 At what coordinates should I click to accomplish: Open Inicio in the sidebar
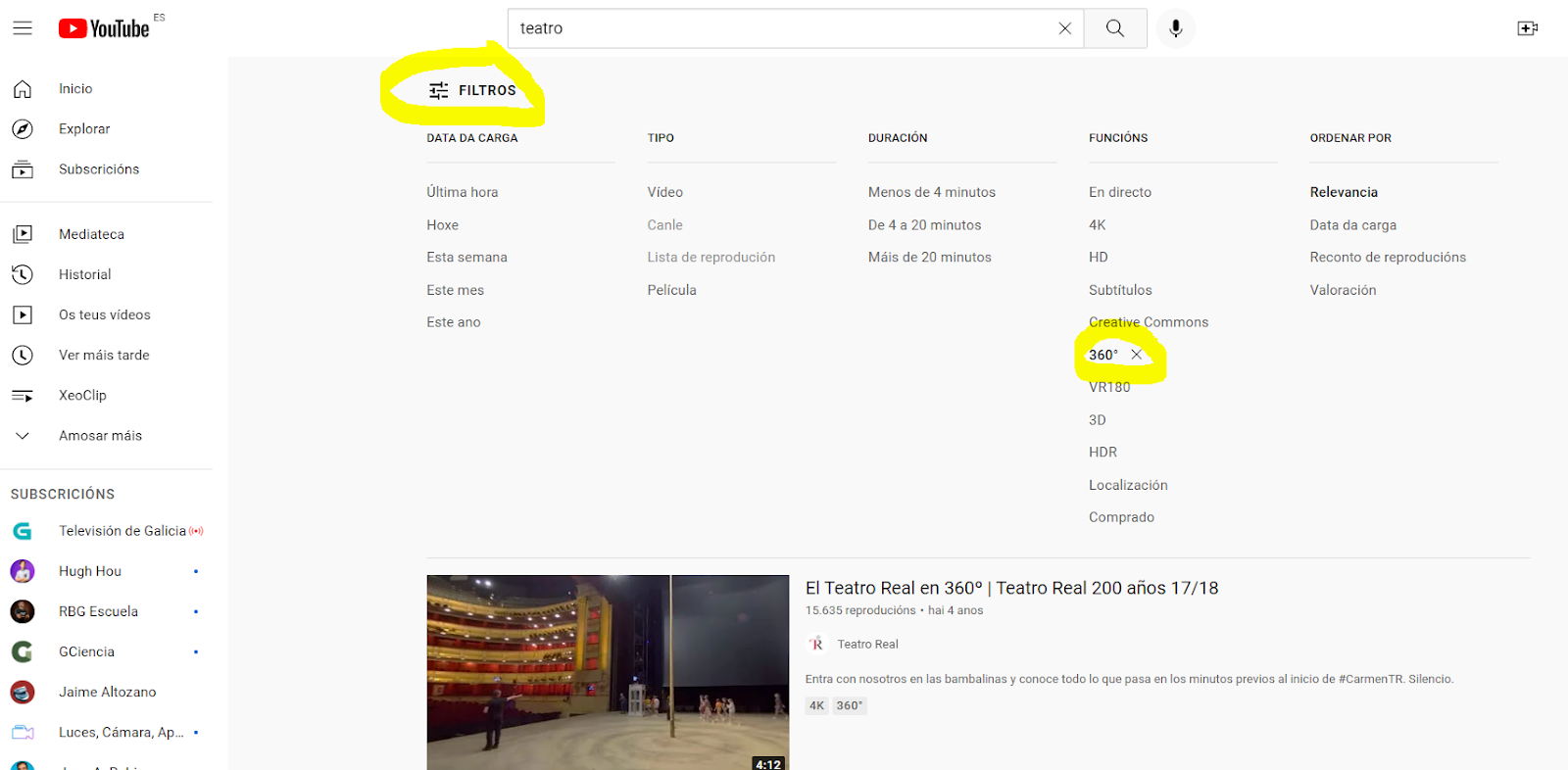point(75,89)
